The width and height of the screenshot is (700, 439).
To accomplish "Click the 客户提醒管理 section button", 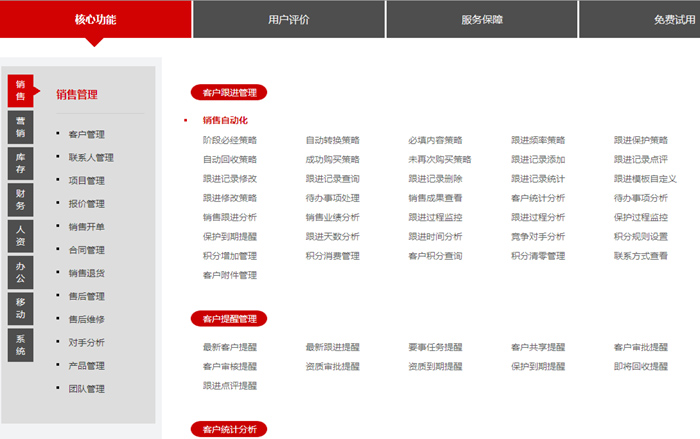I will coord(229,319).
